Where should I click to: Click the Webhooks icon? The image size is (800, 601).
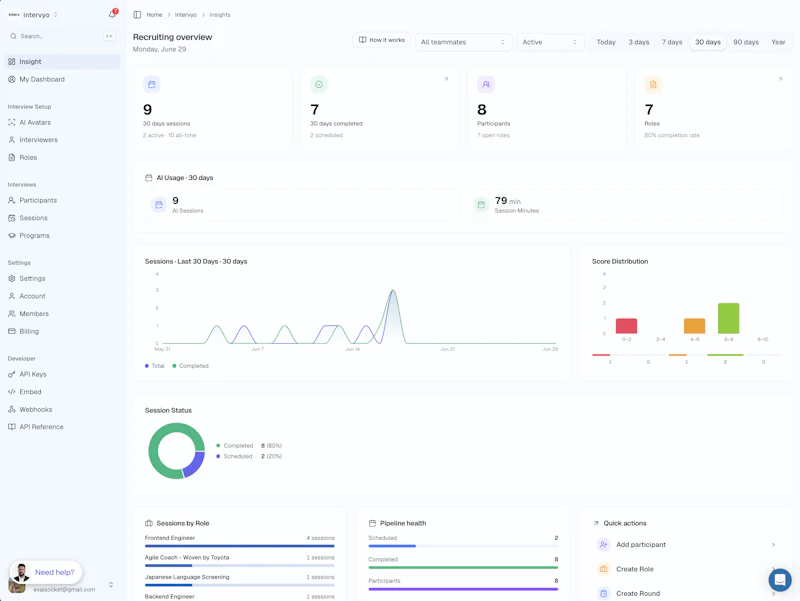pyautogui.click(x=12, y=410)
